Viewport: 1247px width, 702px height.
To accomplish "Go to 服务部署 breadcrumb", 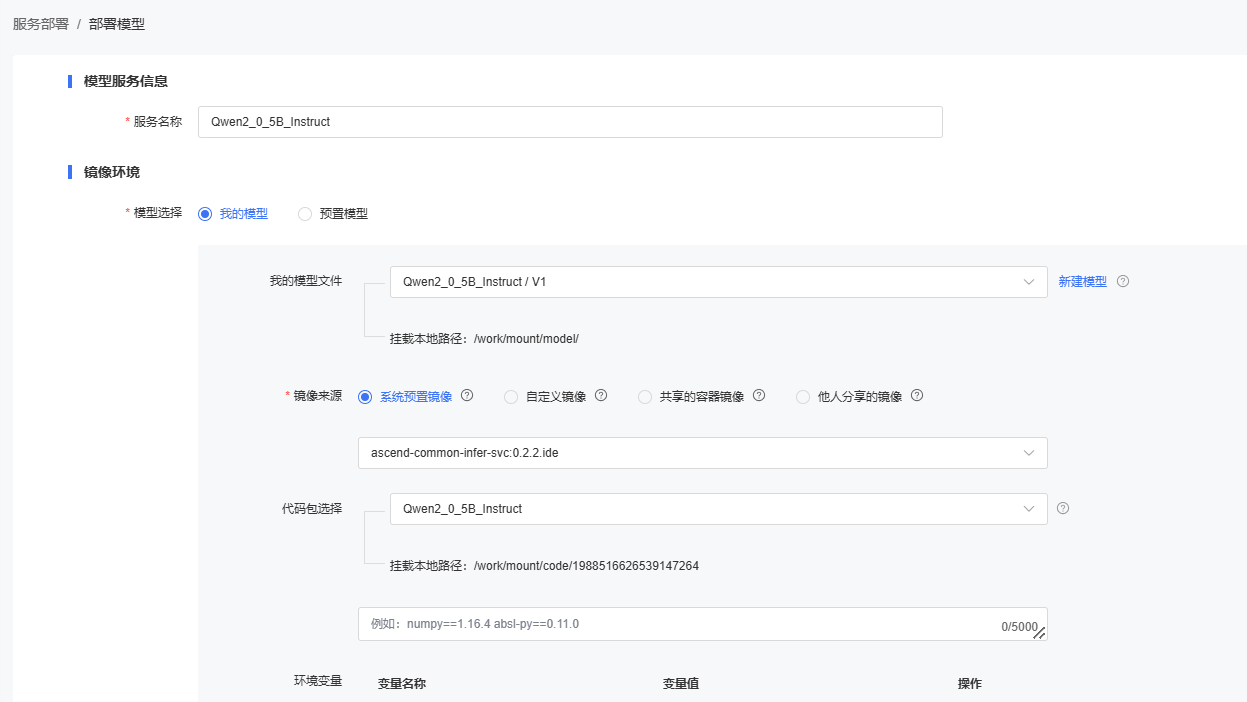I will pos(41,24).
